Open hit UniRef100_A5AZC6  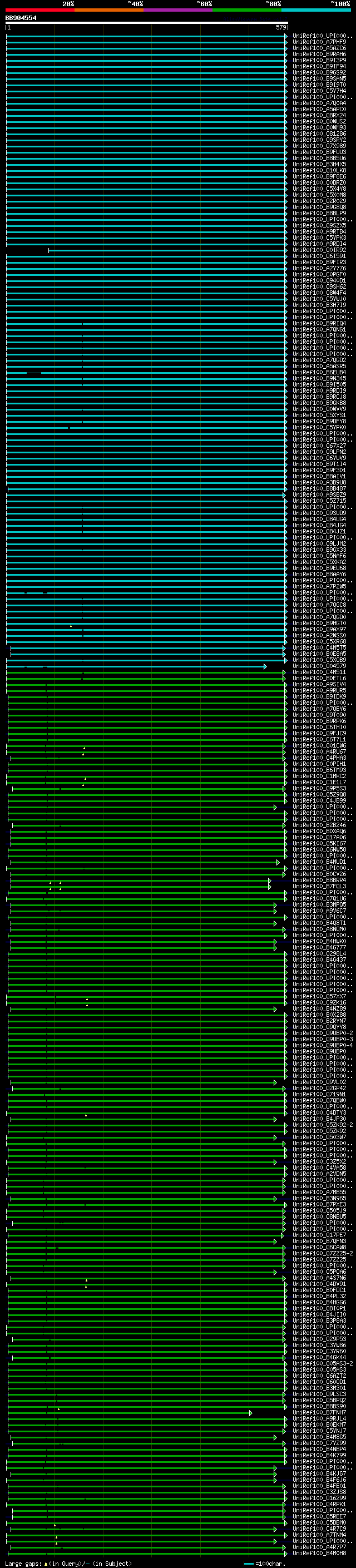319,48
